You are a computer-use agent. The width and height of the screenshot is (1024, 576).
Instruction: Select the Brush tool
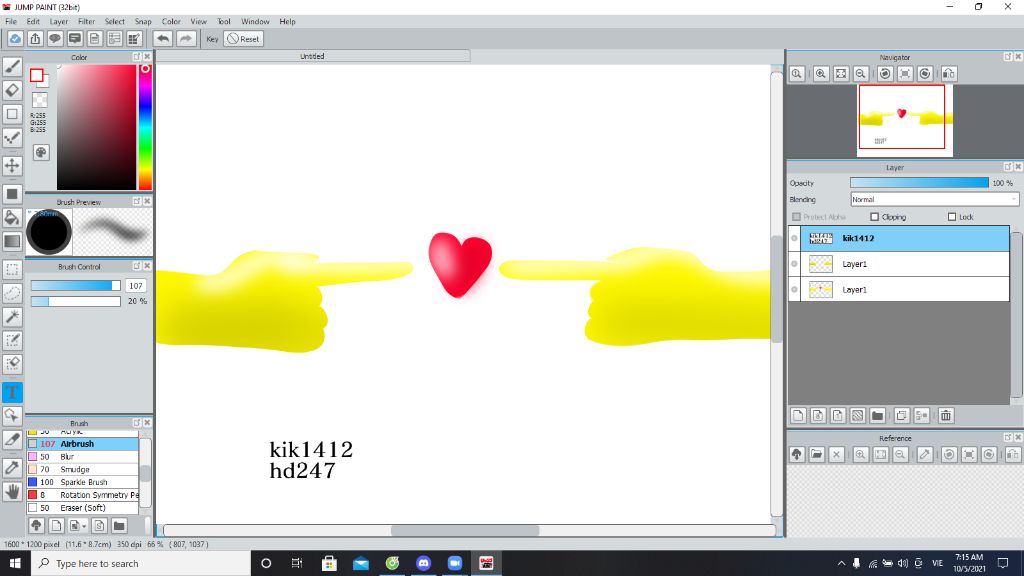[12, 66]
